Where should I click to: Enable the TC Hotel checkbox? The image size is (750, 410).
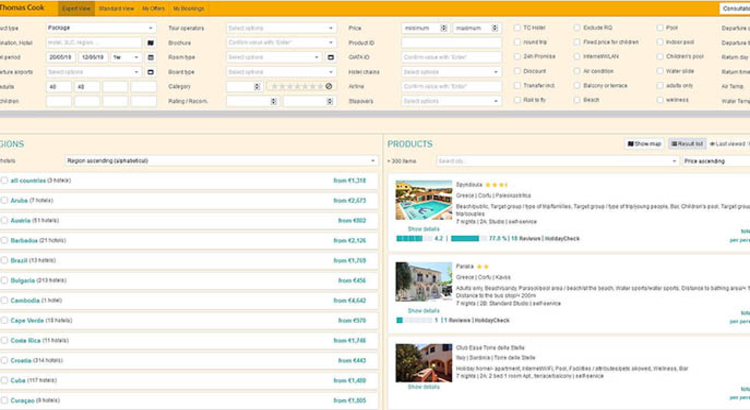[x=517, y=28]
